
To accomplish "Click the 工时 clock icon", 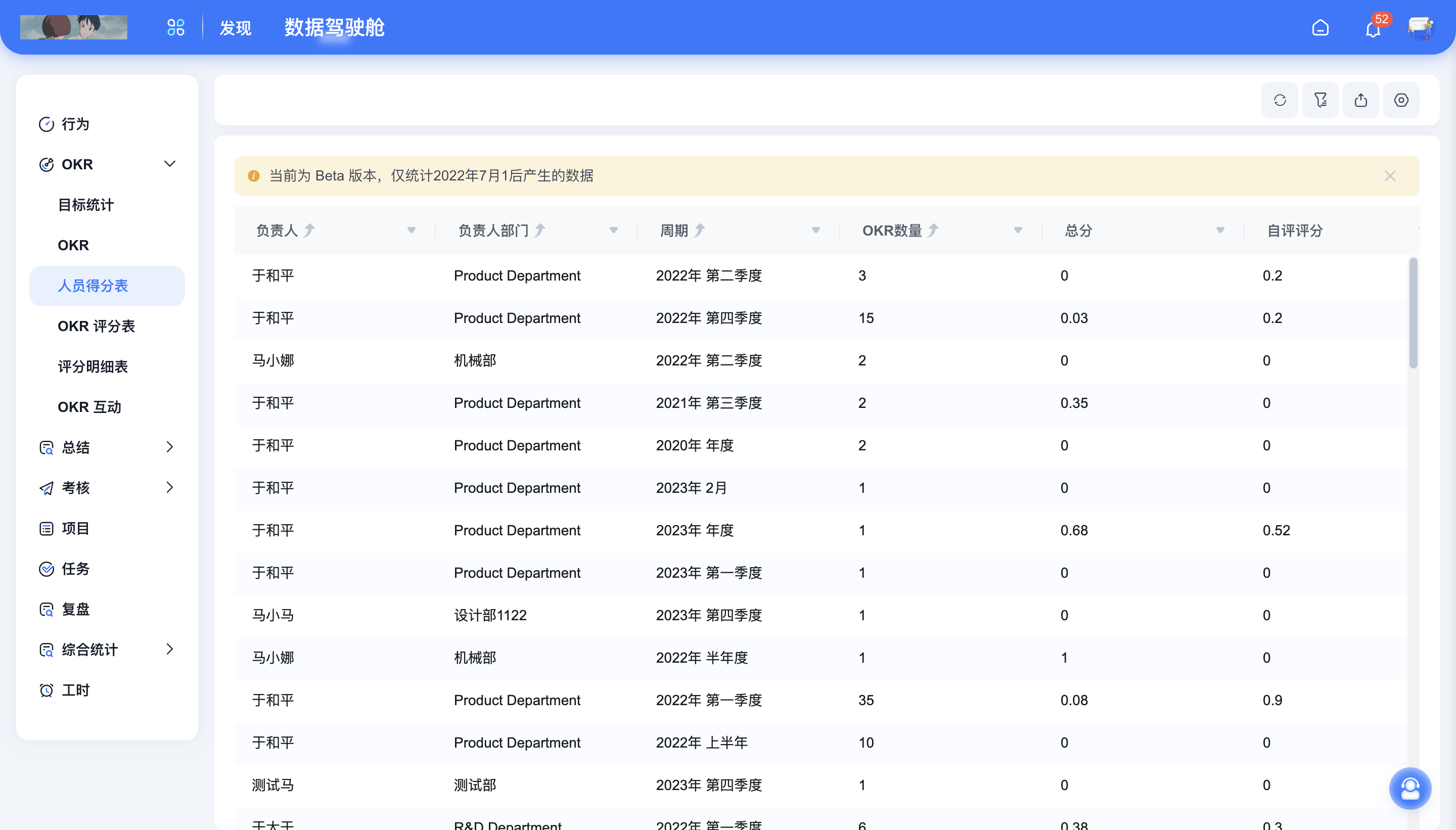I will point(46,690).
